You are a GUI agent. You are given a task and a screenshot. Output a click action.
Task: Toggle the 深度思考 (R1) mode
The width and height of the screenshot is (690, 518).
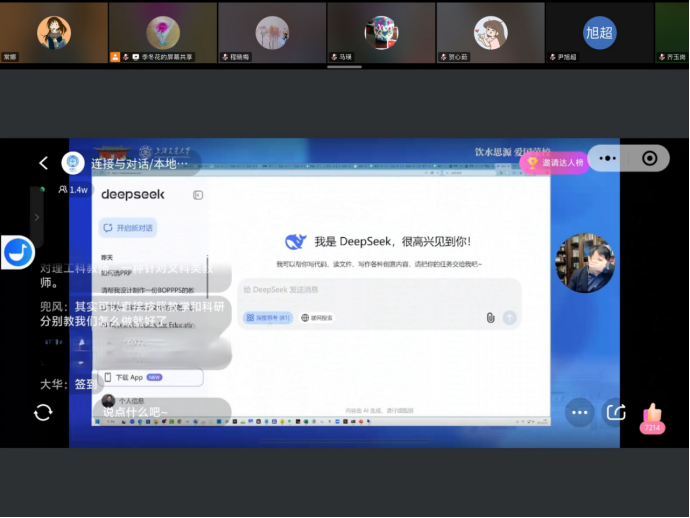click(x=267, y=317)
